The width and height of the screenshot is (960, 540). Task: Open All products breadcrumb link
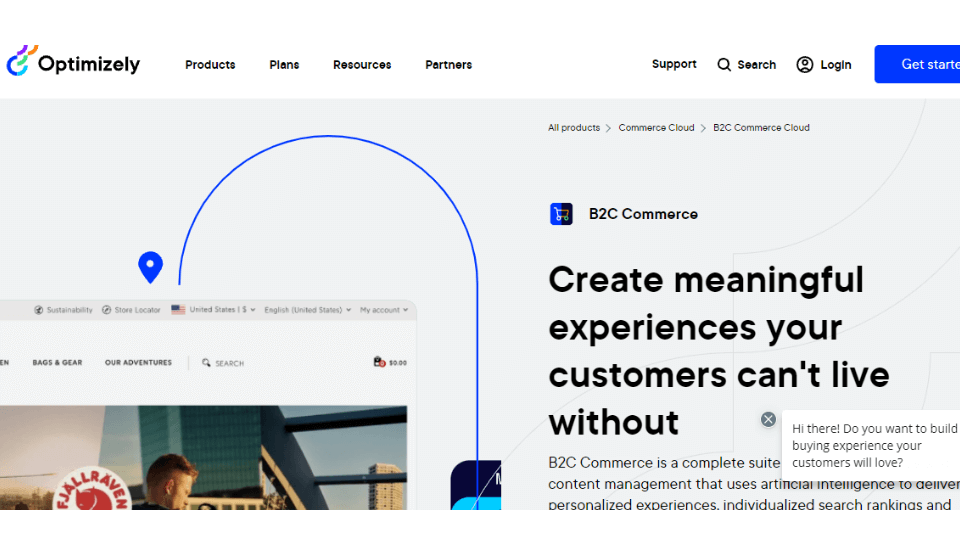pyautogui.click(x=574, y=128)
